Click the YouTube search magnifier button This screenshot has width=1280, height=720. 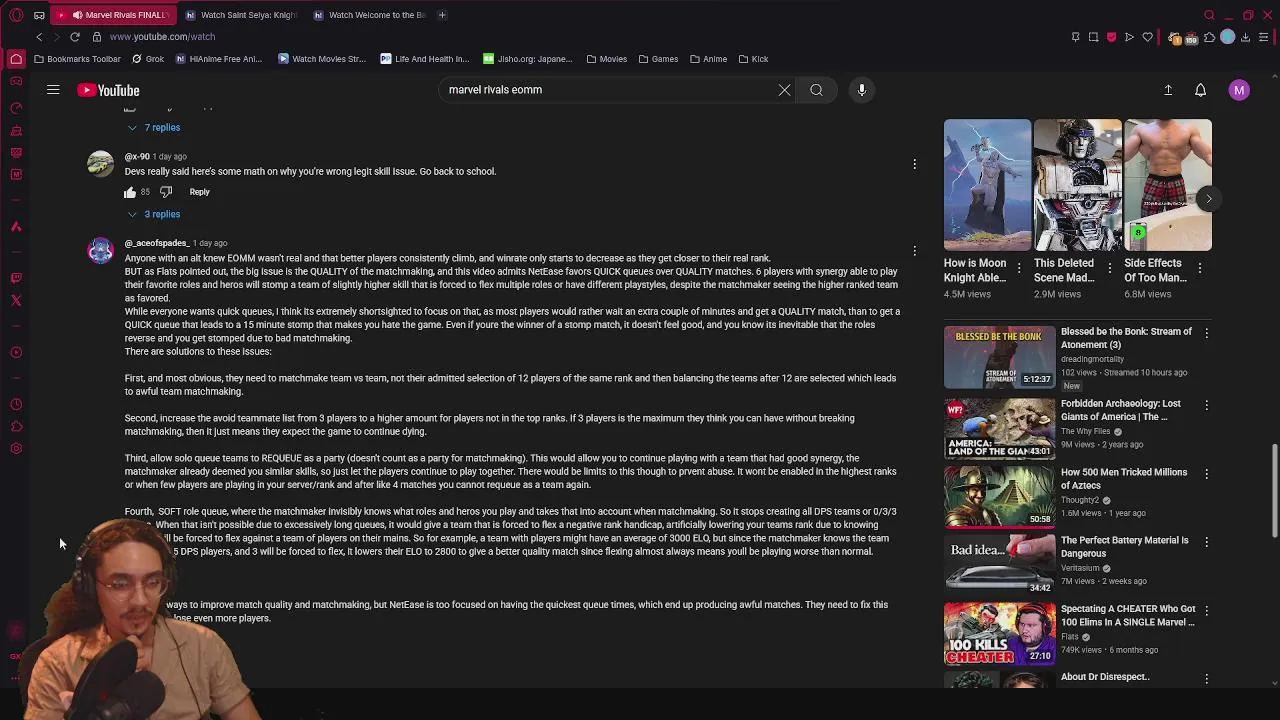tap(816, 90)
